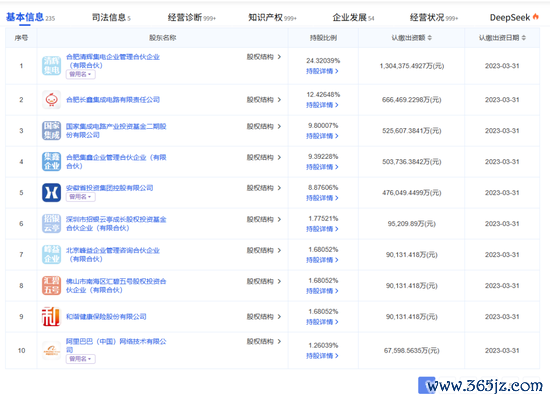Expand 股权结构 for 深圳市招银云享 row
The image size is (550, 401).
(x=264, y=219)
